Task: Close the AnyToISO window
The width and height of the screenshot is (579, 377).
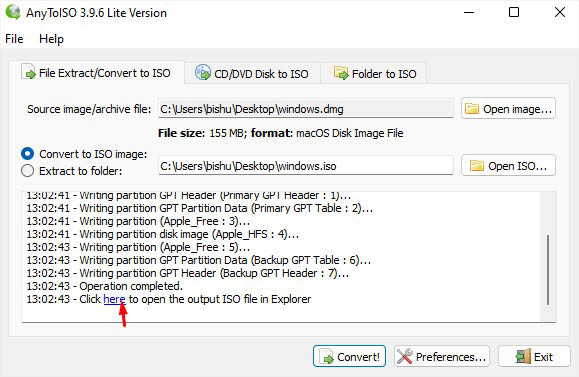Action: click(560, 13)
